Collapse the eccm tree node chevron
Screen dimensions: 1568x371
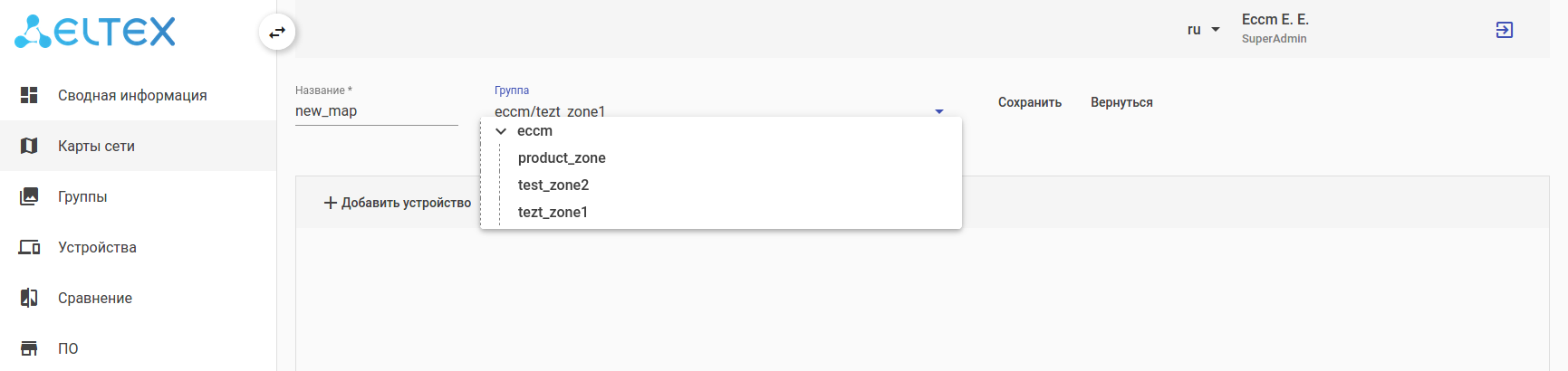[x=501, y=131]
